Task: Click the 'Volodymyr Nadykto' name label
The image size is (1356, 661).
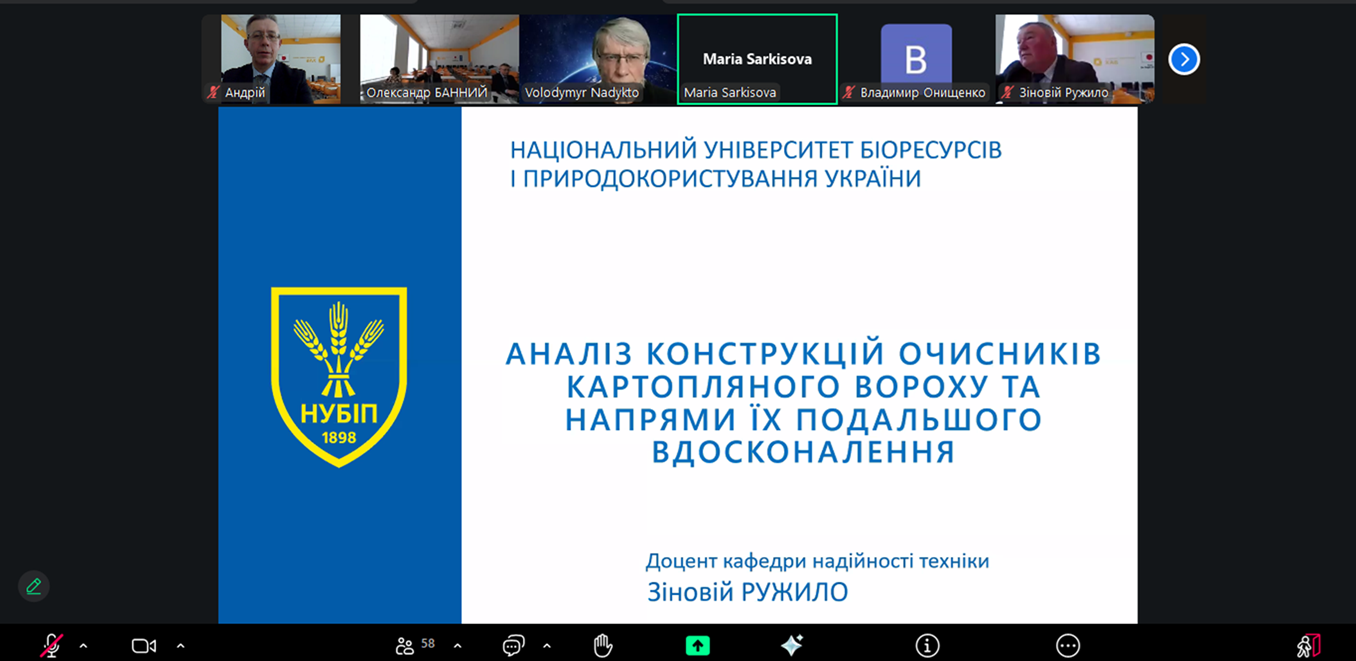Action: point(582,93)
